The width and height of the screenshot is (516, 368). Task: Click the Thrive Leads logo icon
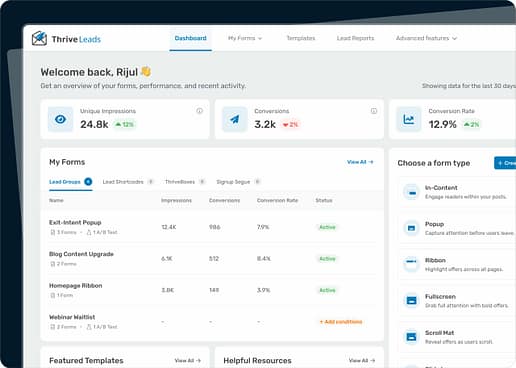click(x=39, y=39)
